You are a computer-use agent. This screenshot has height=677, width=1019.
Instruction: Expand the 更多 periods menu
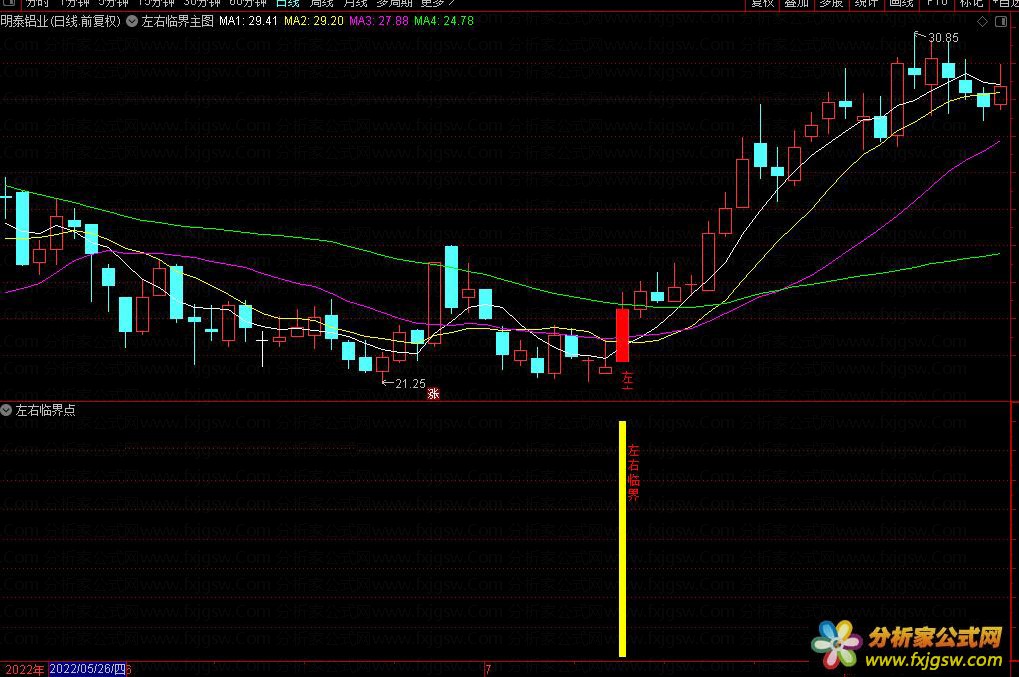(x=437, y=3)
